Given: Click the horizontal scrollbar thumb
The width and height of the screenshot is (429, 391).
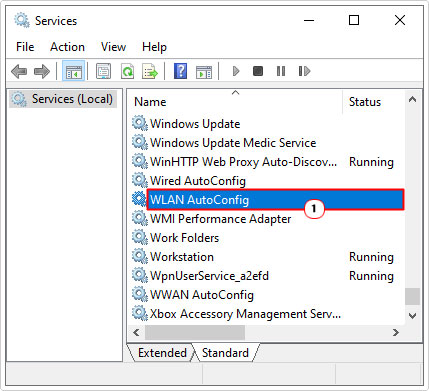Looking at the screenshot, I should [x=195, y=332].
